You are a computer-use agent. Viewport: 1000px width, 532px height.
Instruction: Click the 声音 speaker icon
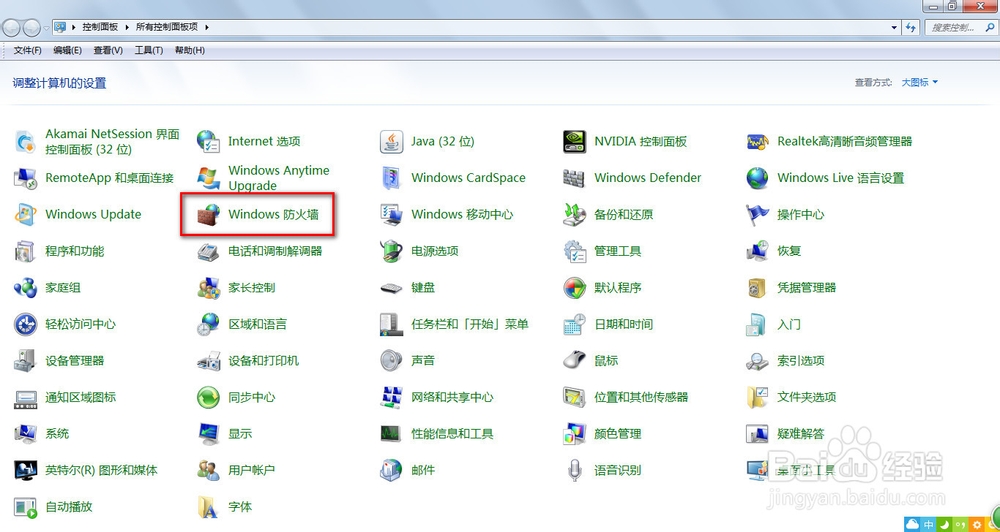coord(392,361)
